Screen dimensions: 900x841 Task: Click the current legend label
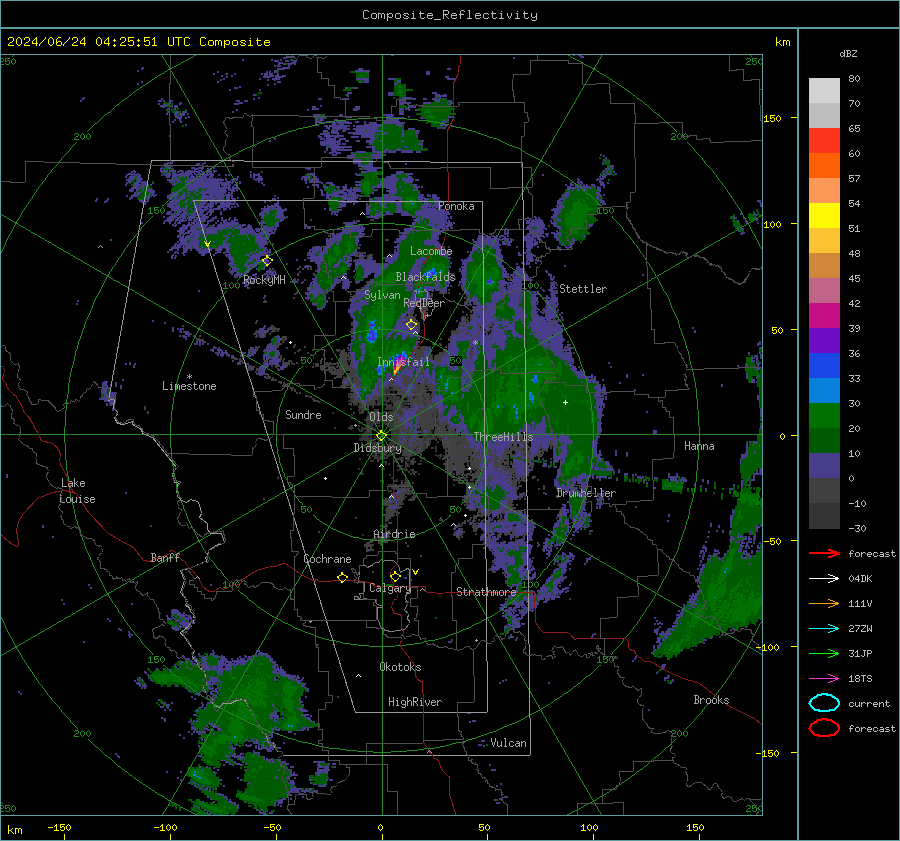click(x=869, y=703)
